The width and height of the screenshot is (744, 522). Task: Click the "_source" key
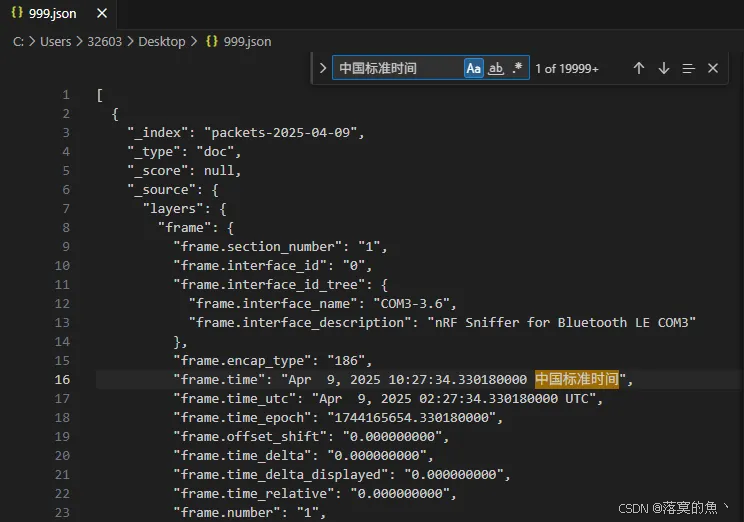[x=162, y=190]
